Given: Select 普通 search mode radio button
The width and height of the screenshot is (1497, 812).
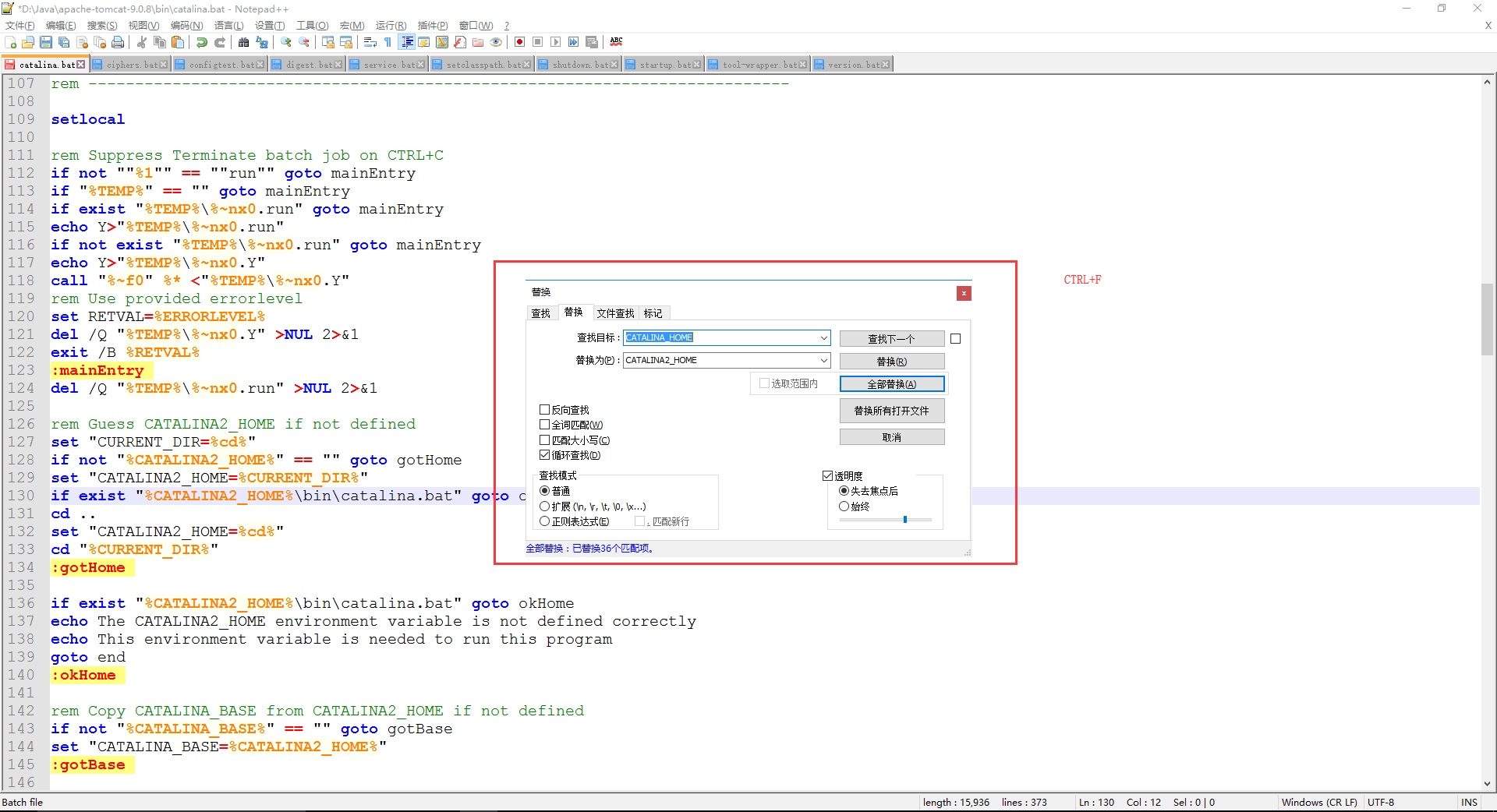Looking at the screenshot, I should click(x=544, y=491).
